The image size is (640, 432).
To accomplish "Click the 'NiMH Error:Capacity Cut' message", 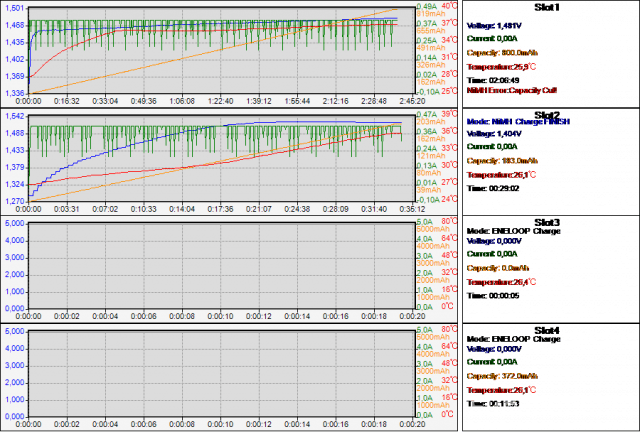I will 511,90.
